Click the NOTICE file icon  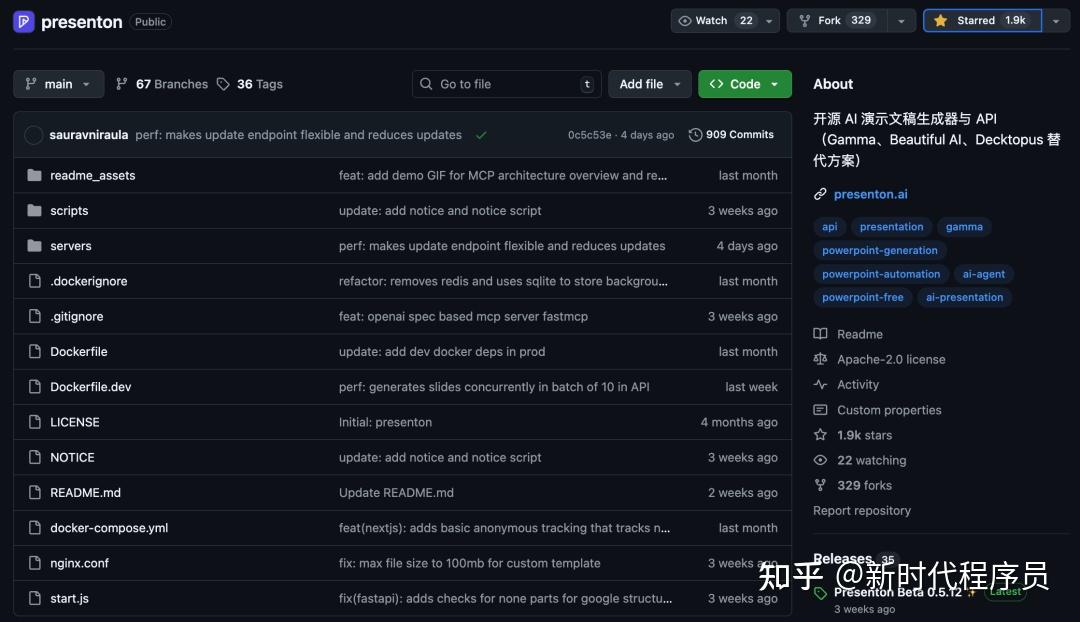pos(34,457)
